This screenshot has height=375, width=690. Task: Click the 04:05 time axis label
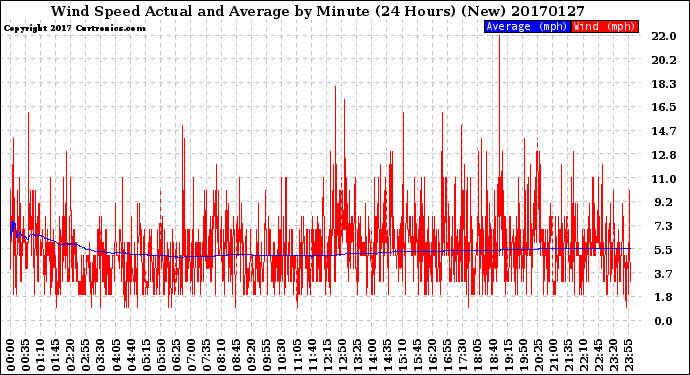tap(116, 355)
